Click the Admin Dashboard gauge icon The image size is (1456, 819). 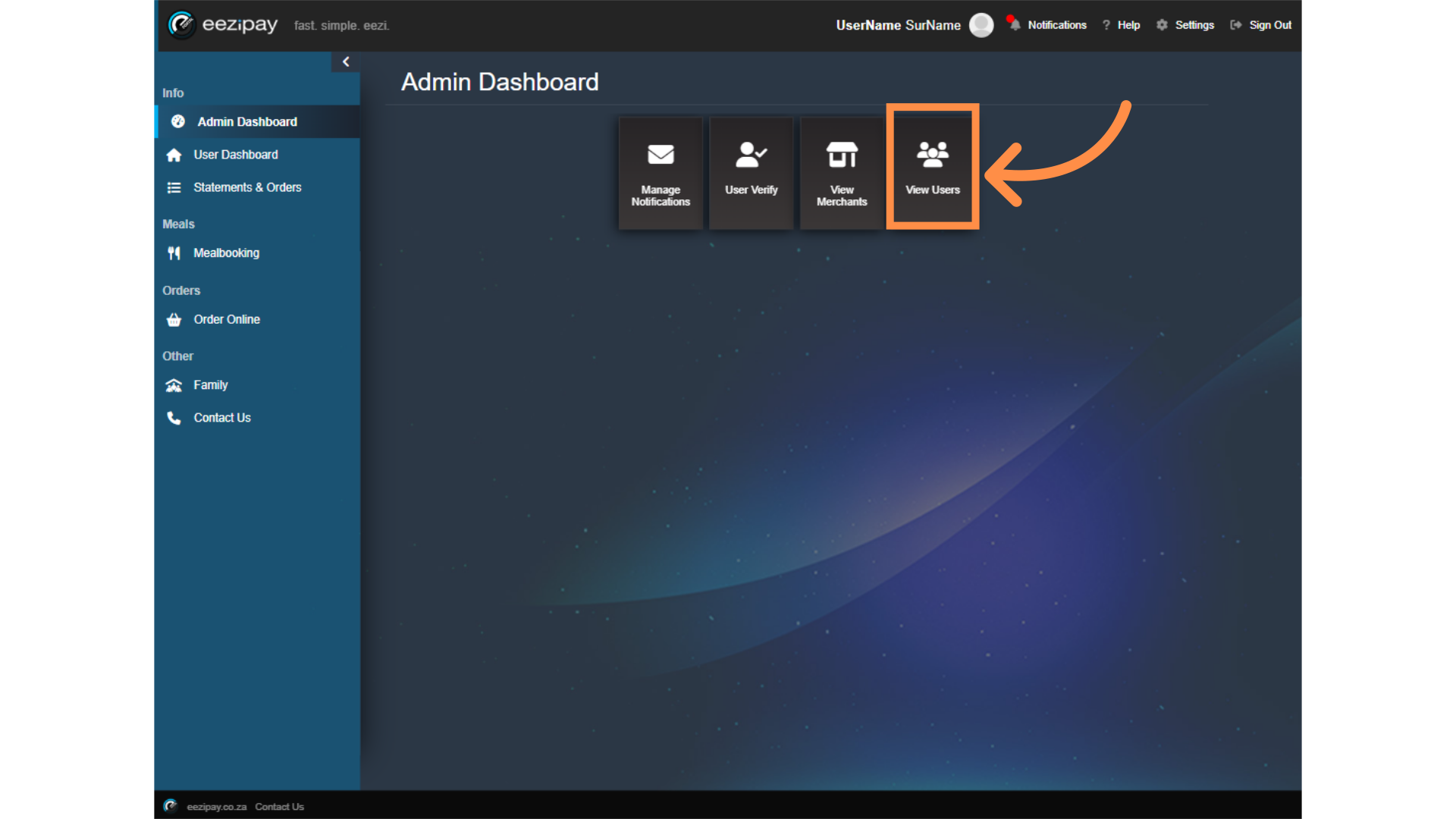[x=178, y=121]
